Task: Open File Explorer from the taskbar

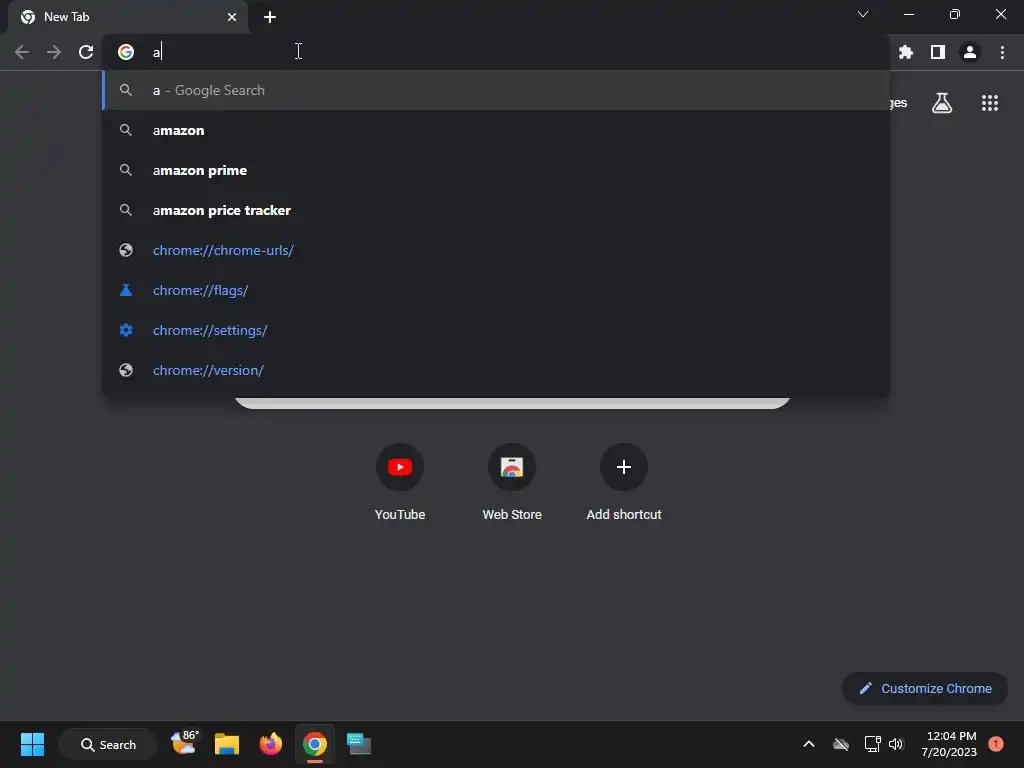Action: pyautogui.click(x=227, y=744)
